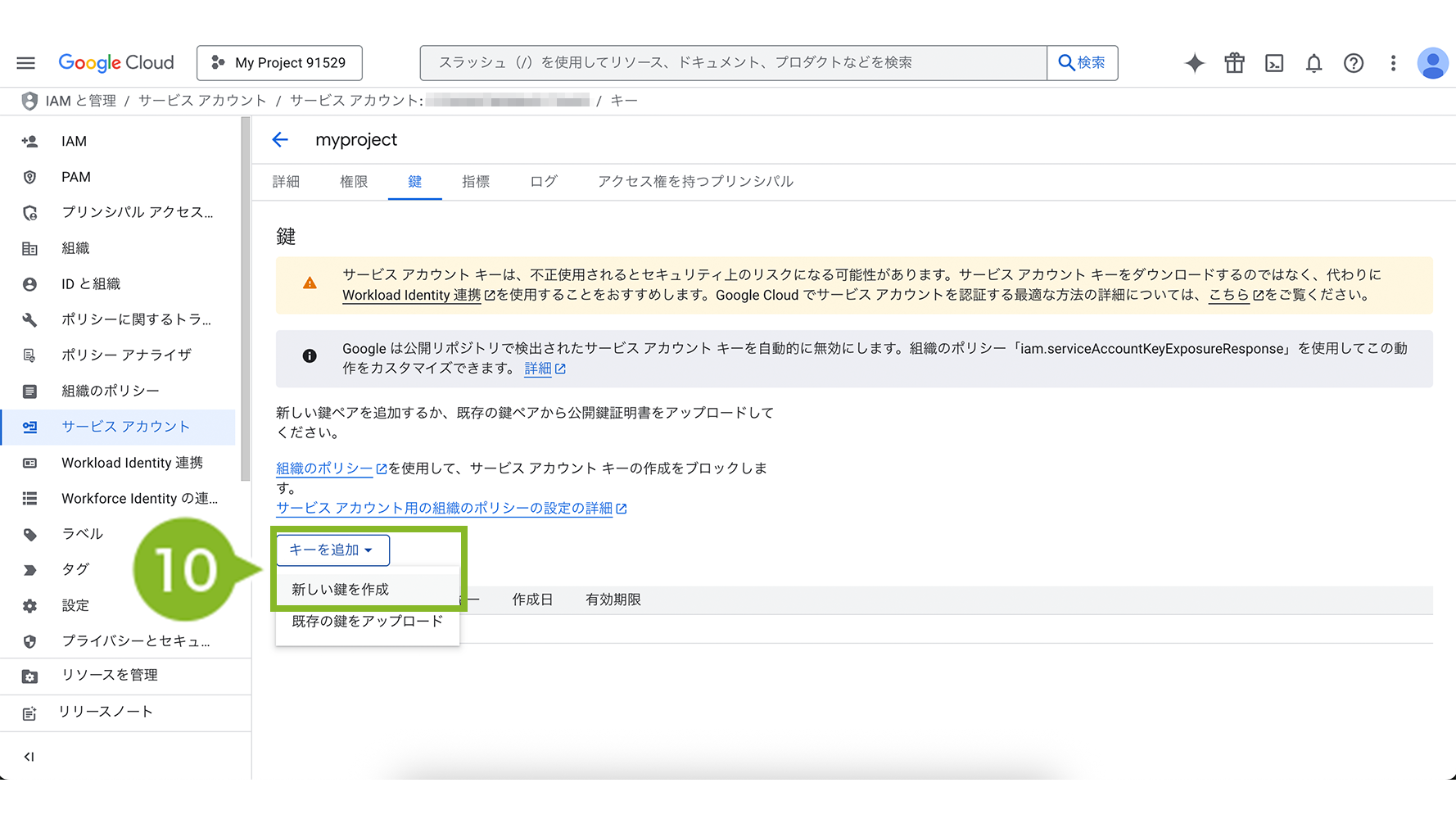The width and height of the screenshot is (1456, 819).
Task: Open サービス アカウント in the sidebar
Action: (x=125, y=427)
